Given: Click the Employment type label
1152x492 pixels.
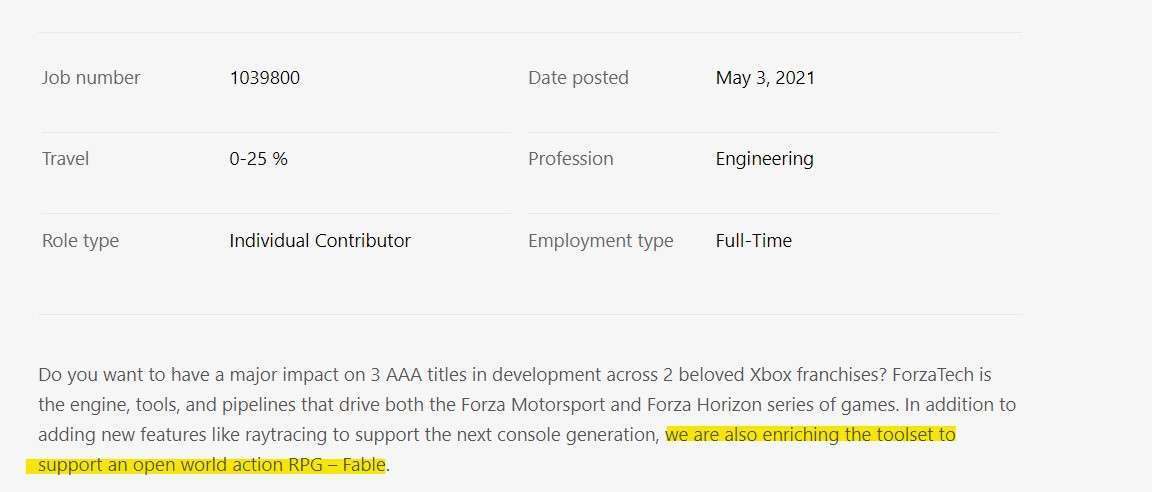Looking at the screenshot, I should pyautogui.click(x=600, y=241).
